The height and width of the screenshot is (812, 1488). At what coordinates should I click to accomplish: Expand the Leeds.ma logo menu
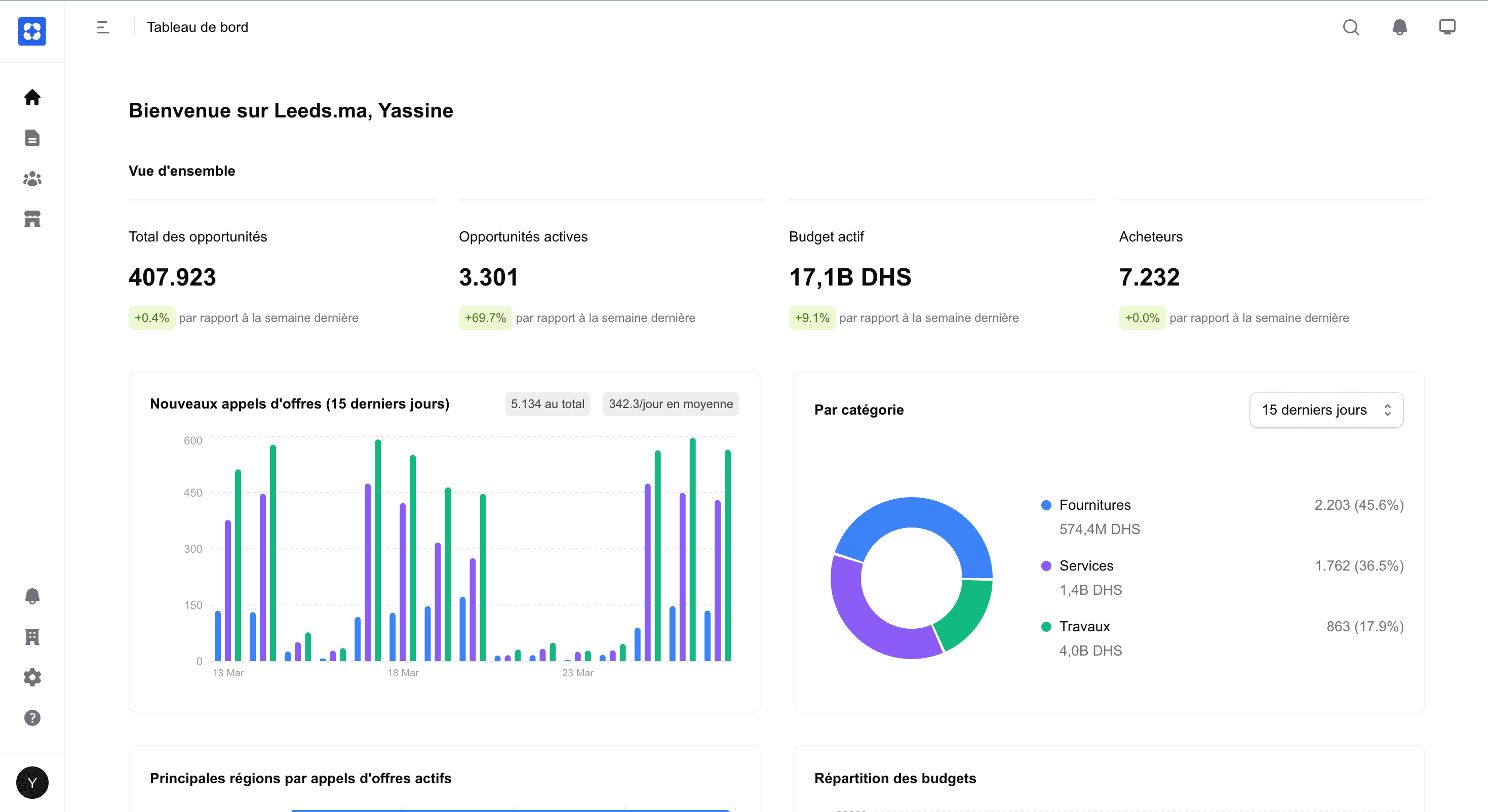pos(32,32)
